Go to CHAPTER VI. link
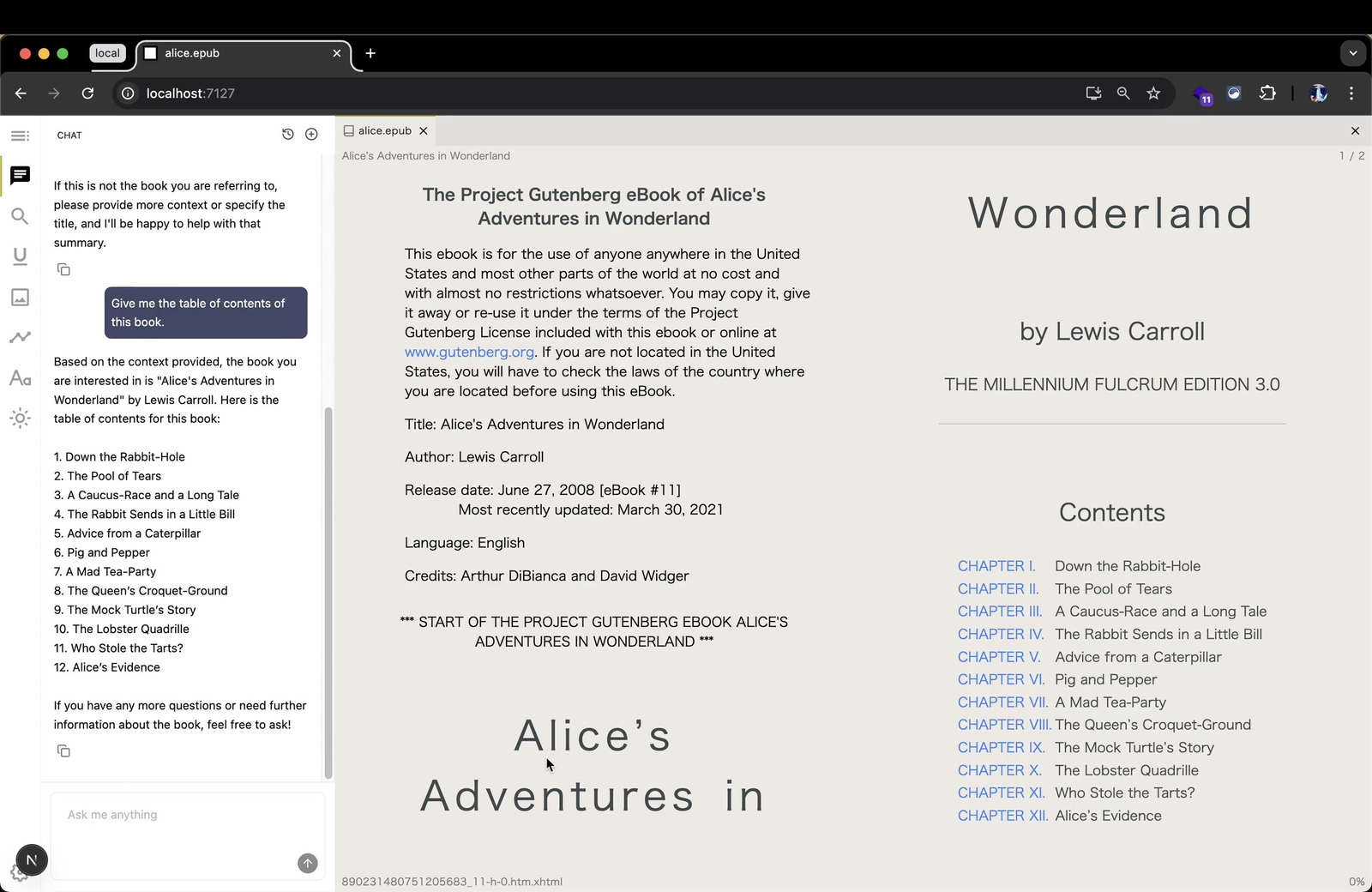The width and height of the screenshot is (1372, 892). click(1002, 679)
